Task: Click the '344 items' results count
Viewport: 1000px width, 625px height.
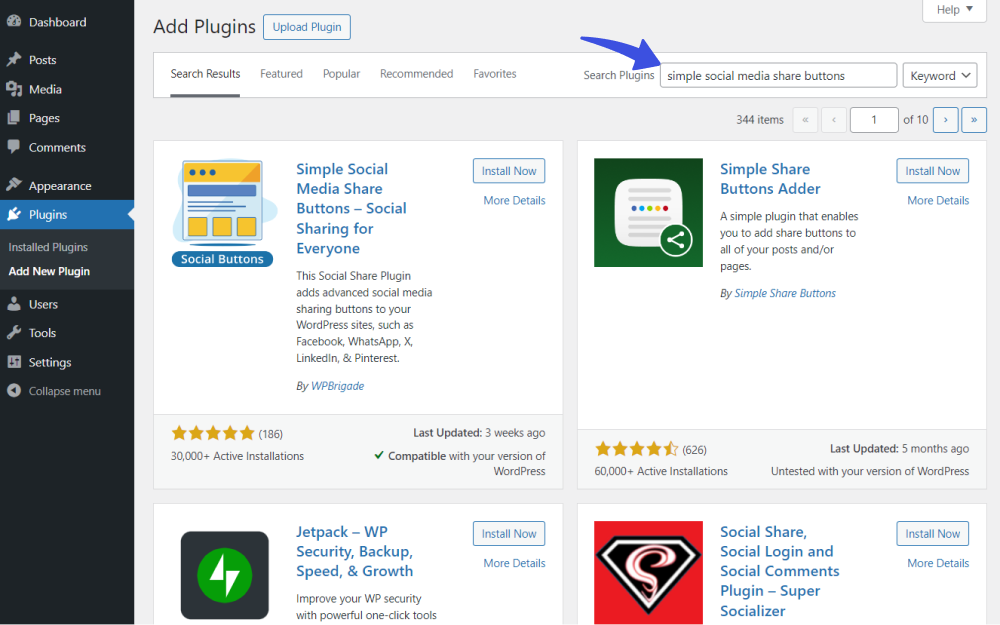Action: click(x=760, y=119)
